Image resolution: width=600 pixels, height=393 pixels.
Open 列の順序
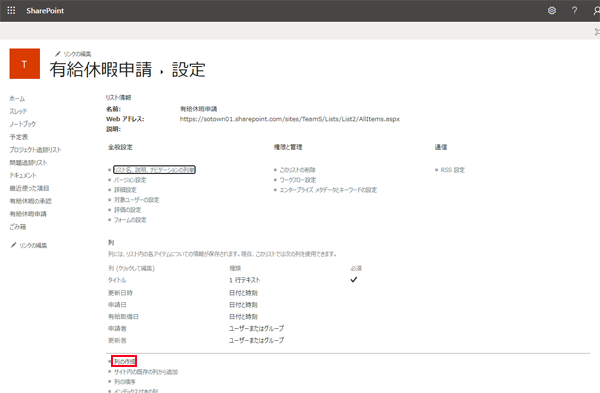click(x=125, y=382)
